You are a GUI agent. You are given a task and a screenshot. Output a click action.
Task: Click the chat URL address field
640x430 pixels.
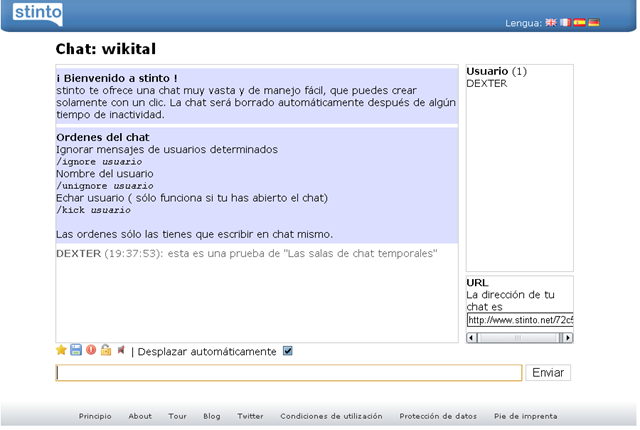pos(520,320)
